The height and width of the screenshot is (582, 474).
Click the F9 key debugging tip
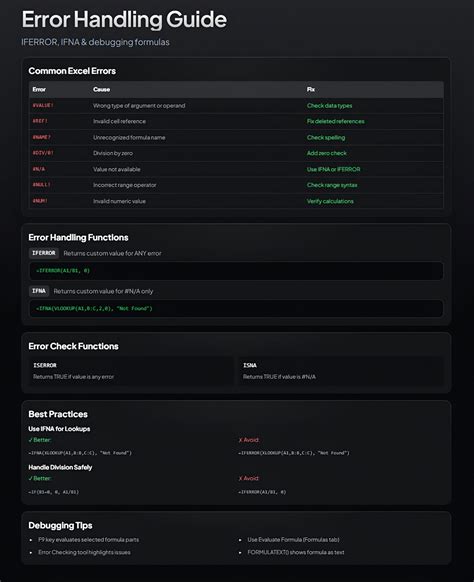click(89, 540)
